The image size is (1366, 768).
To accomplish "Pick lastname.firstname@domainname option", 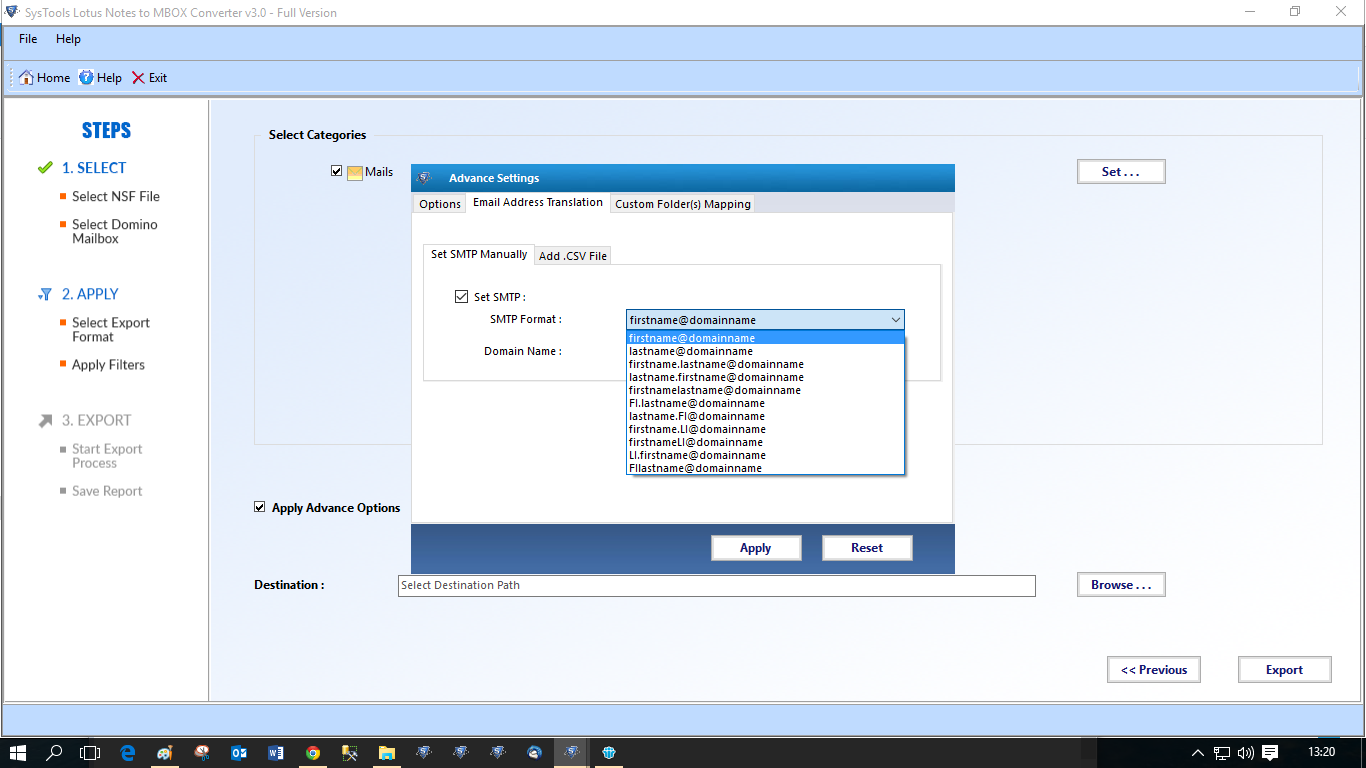I will (x=765, y=377).
